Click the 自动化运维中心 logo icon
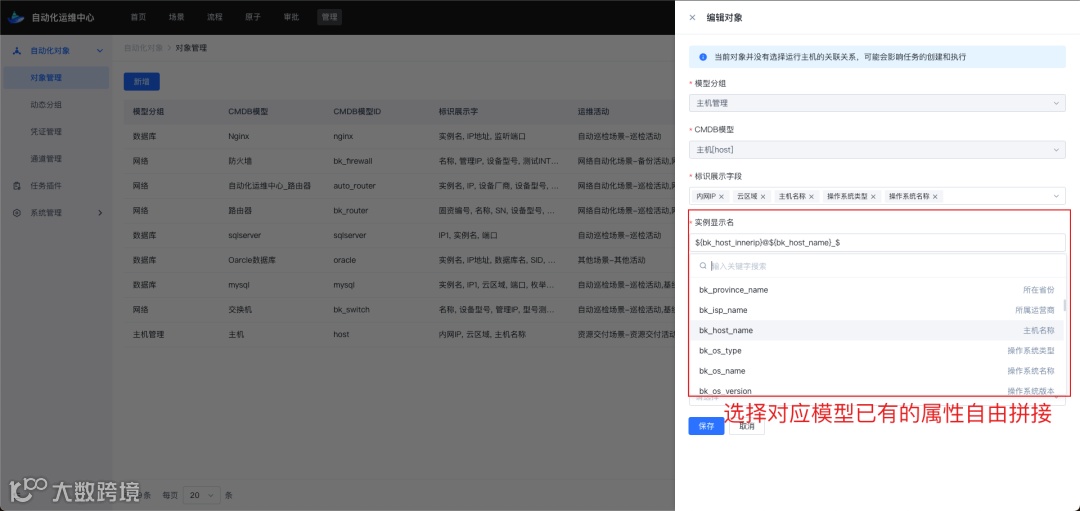Image resolution: width=1080 pixels, height=511 pixels. pos(15,17)
